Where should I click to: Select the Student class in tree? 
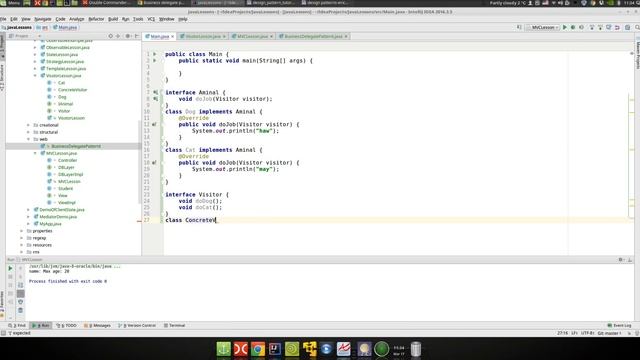[65, 189]
